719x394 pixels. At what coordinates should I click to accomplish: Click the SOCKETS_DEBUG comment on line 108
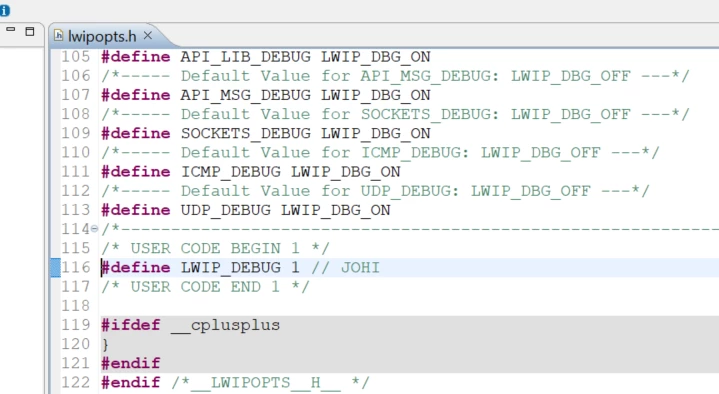395,114
